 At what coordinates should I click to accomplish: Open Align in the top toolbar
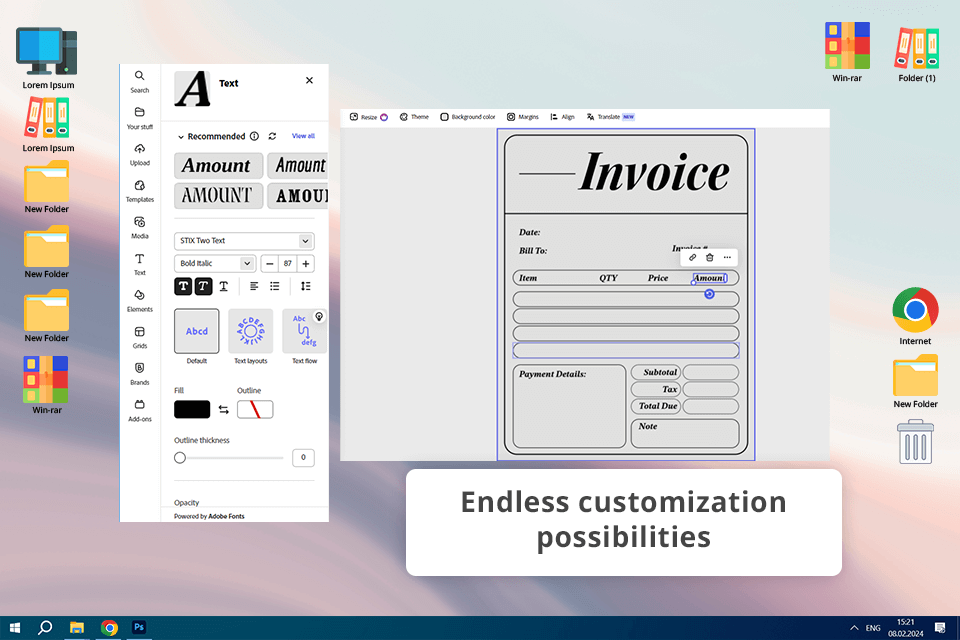(562, 117)
